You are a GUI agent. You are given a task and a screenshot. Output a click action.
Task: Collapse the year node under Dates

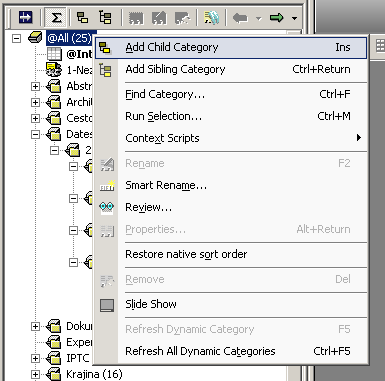point(54,151)
